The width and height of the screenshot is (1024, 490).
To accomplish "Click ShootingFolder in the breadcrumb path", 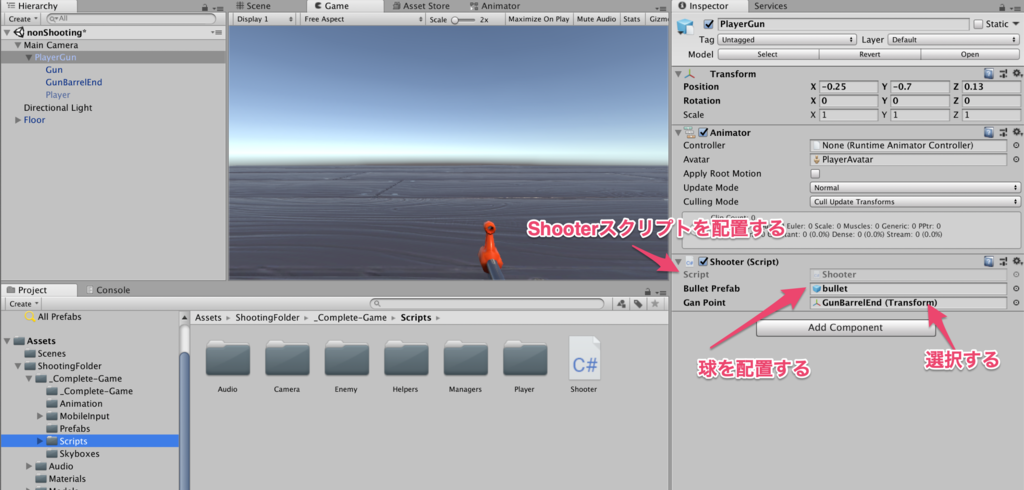I will point(267,318).
